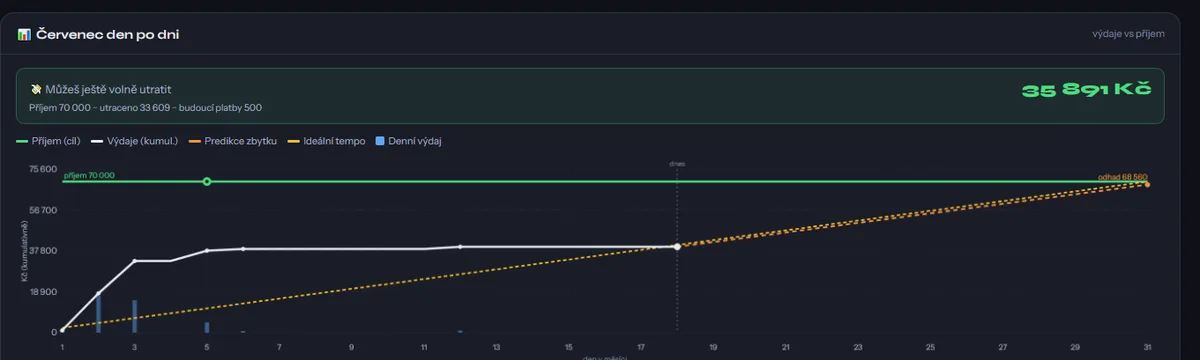This screenshot has width=1200, height=360.
Task: Click the 75 600 y-axis label
Action: pos(43,169)
